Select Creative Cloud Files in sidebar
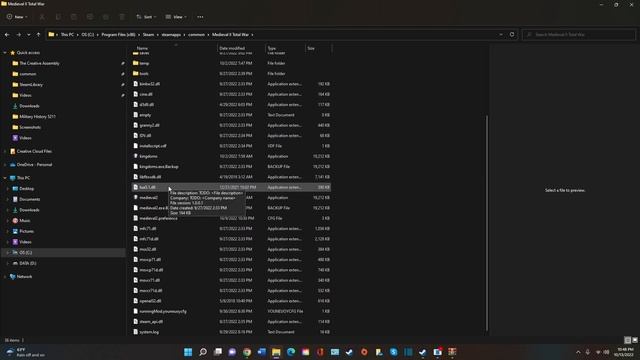 click(34, 151)
